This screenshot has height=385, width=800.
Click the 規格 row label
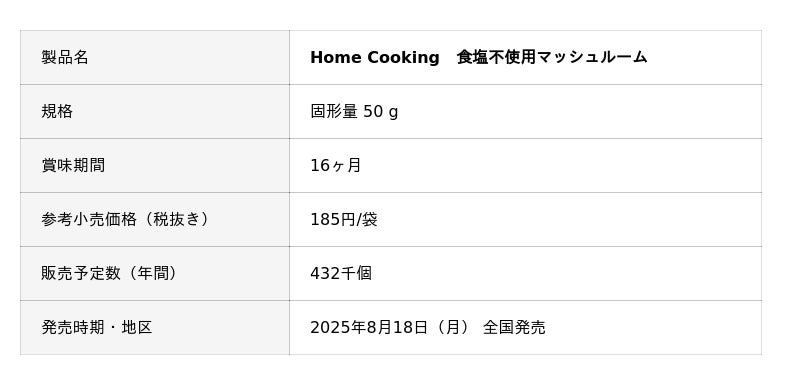pos(155,111)
